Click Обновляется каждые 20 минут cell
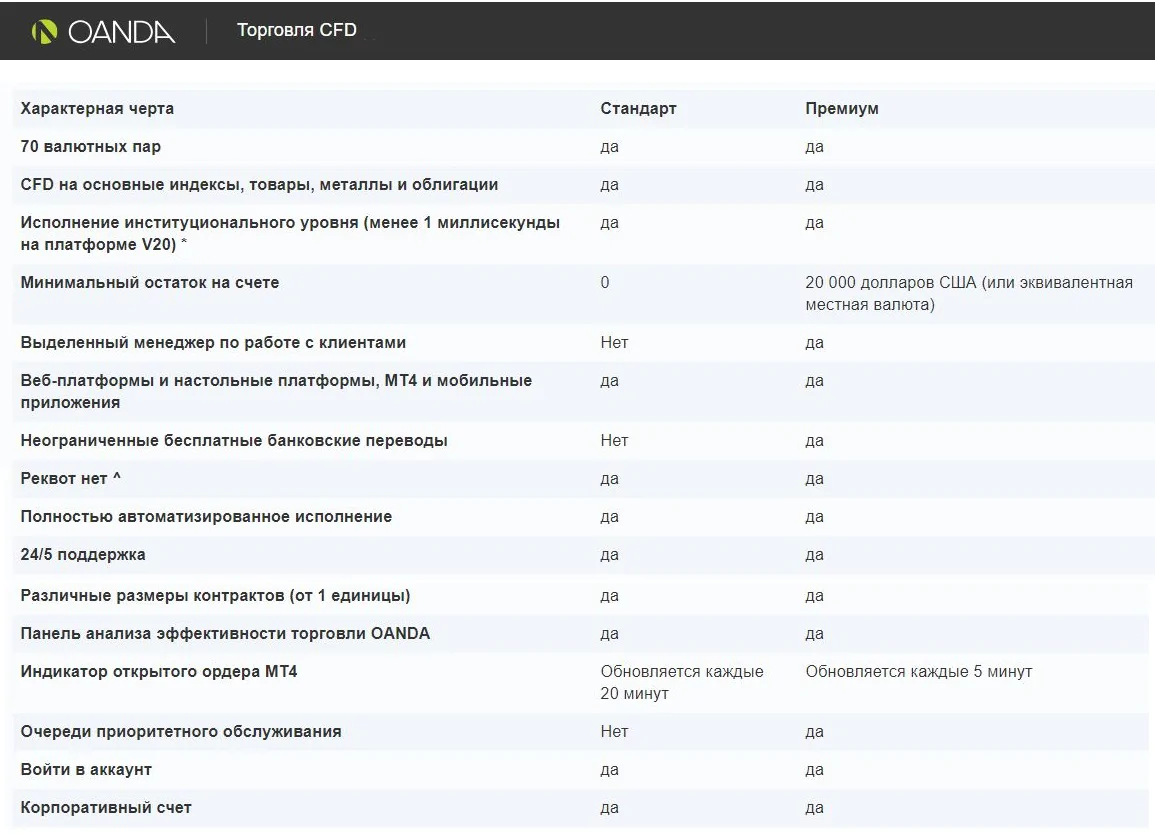This screenshot has height=835, width=1155. pyautogui.click(x=681, y=683)
